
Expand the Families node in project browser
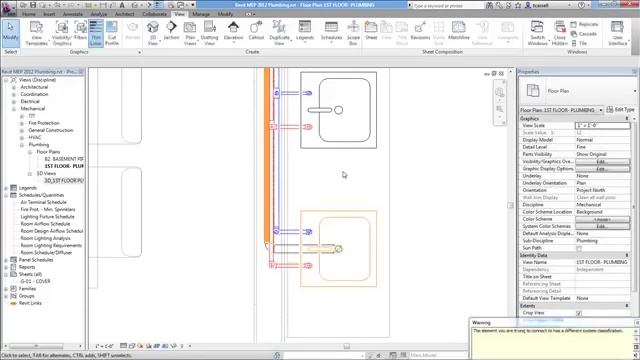[6, 289]
